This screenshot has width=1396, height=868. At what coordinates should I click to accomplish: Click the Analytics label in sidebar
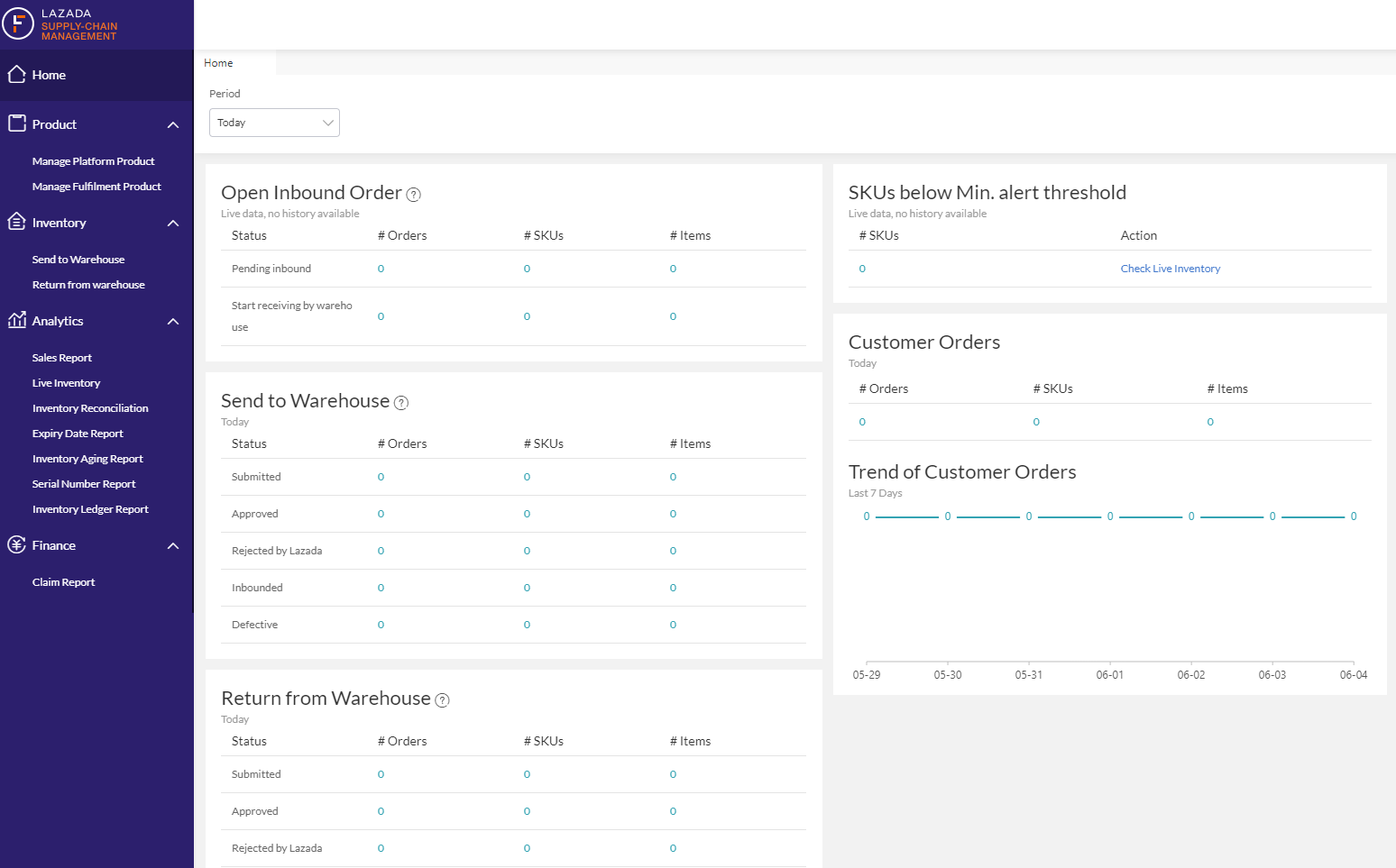click(58, 321)
